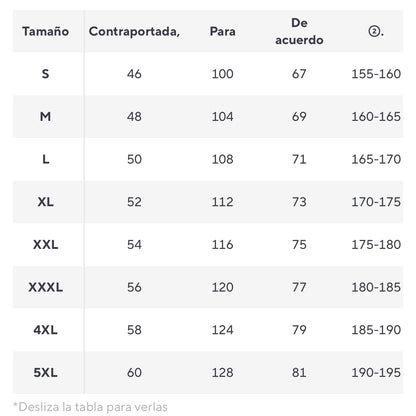
Task: Click the Contraportada column header
Action: click(x=134, y=31)
